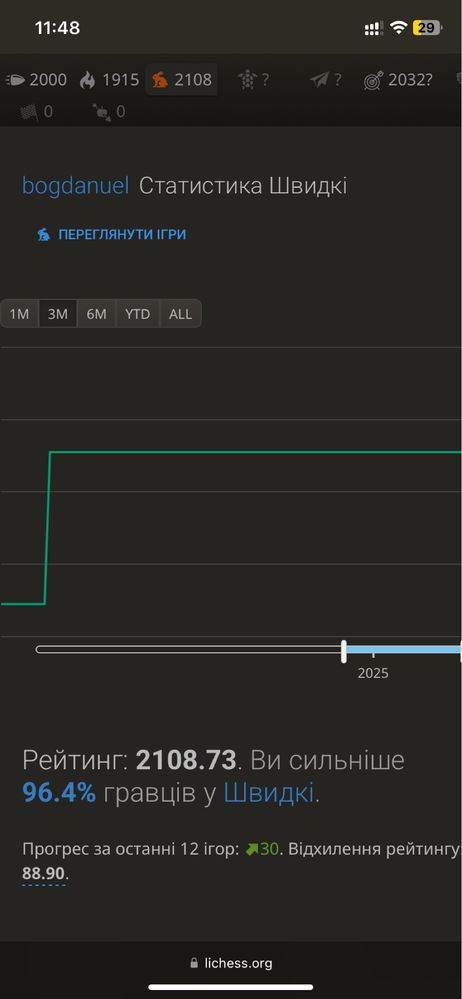Open Classical turtle rating stats
462x999 pixels.
tap(254, 80)
